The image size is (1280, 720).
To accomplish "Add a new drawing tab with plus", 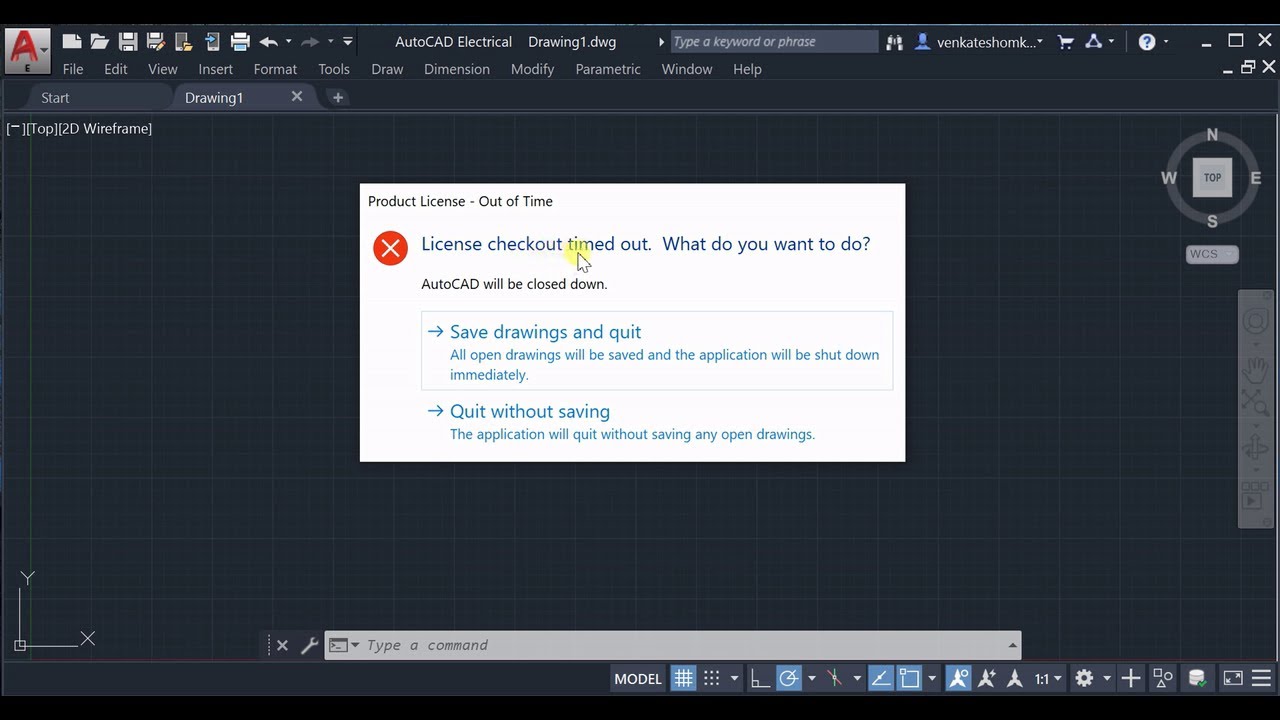I will [337, 97].
